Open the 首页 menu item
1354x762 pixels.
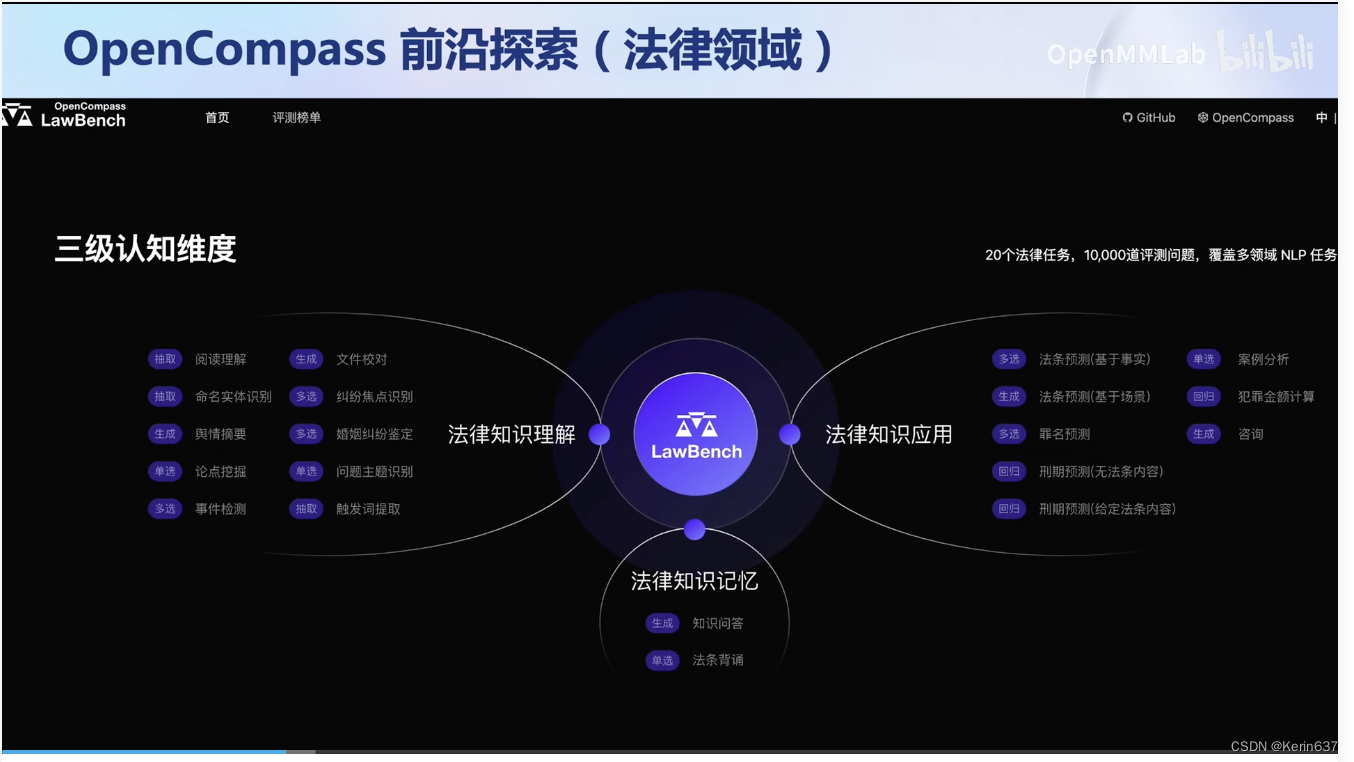click(217, 117)
